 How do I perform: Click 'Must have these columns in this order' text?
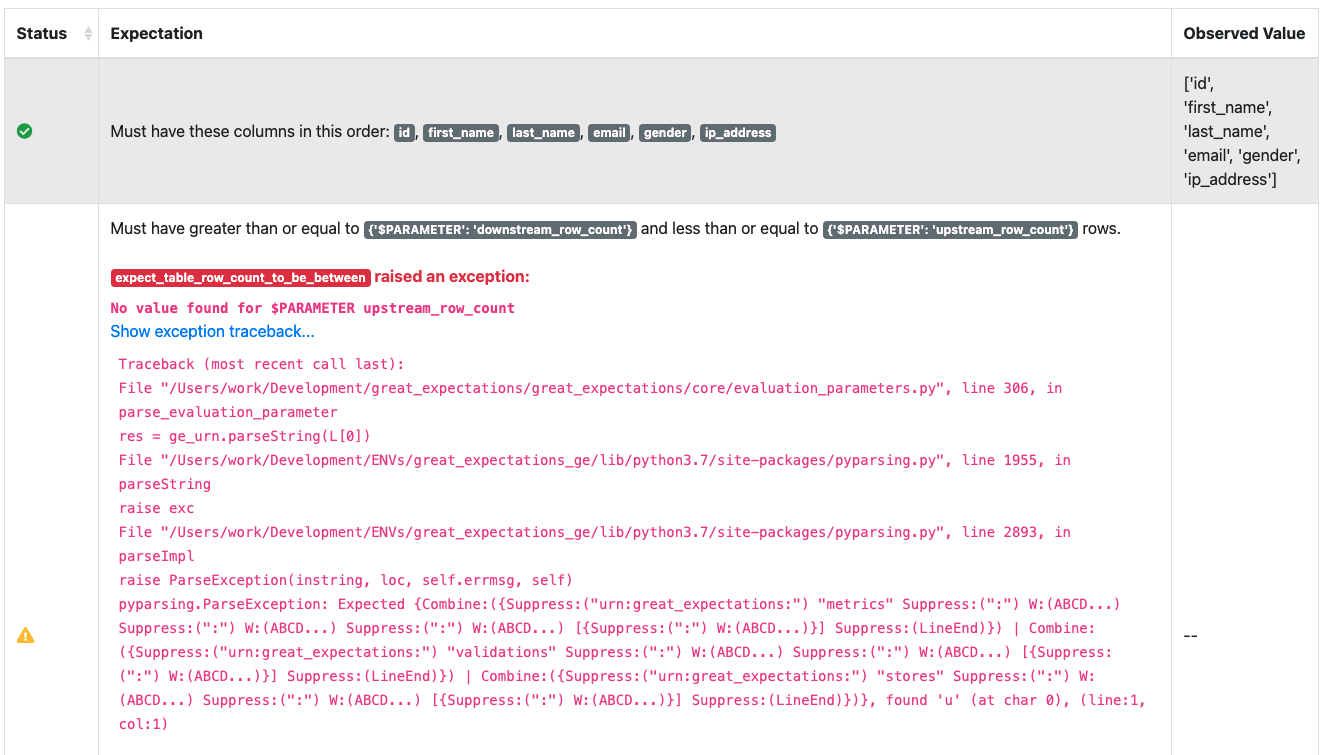pos(250,132)
